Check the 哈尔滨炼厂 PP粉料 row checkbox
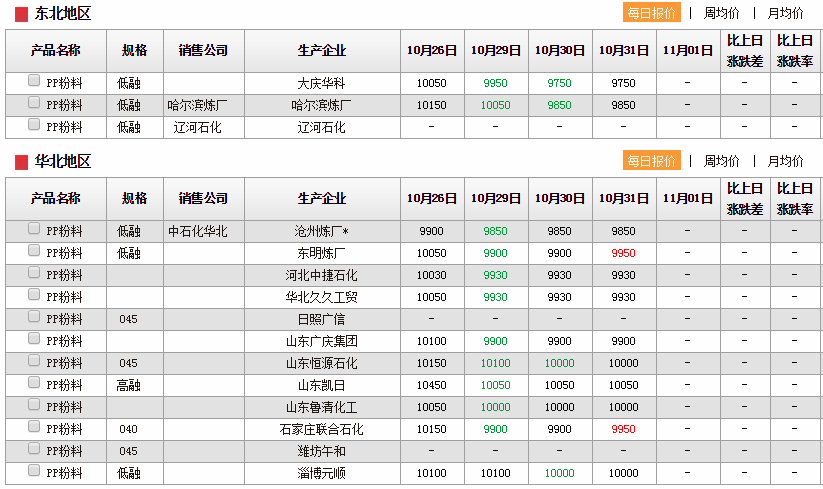This screenshot has height=489, width=823. coord(34,102)
